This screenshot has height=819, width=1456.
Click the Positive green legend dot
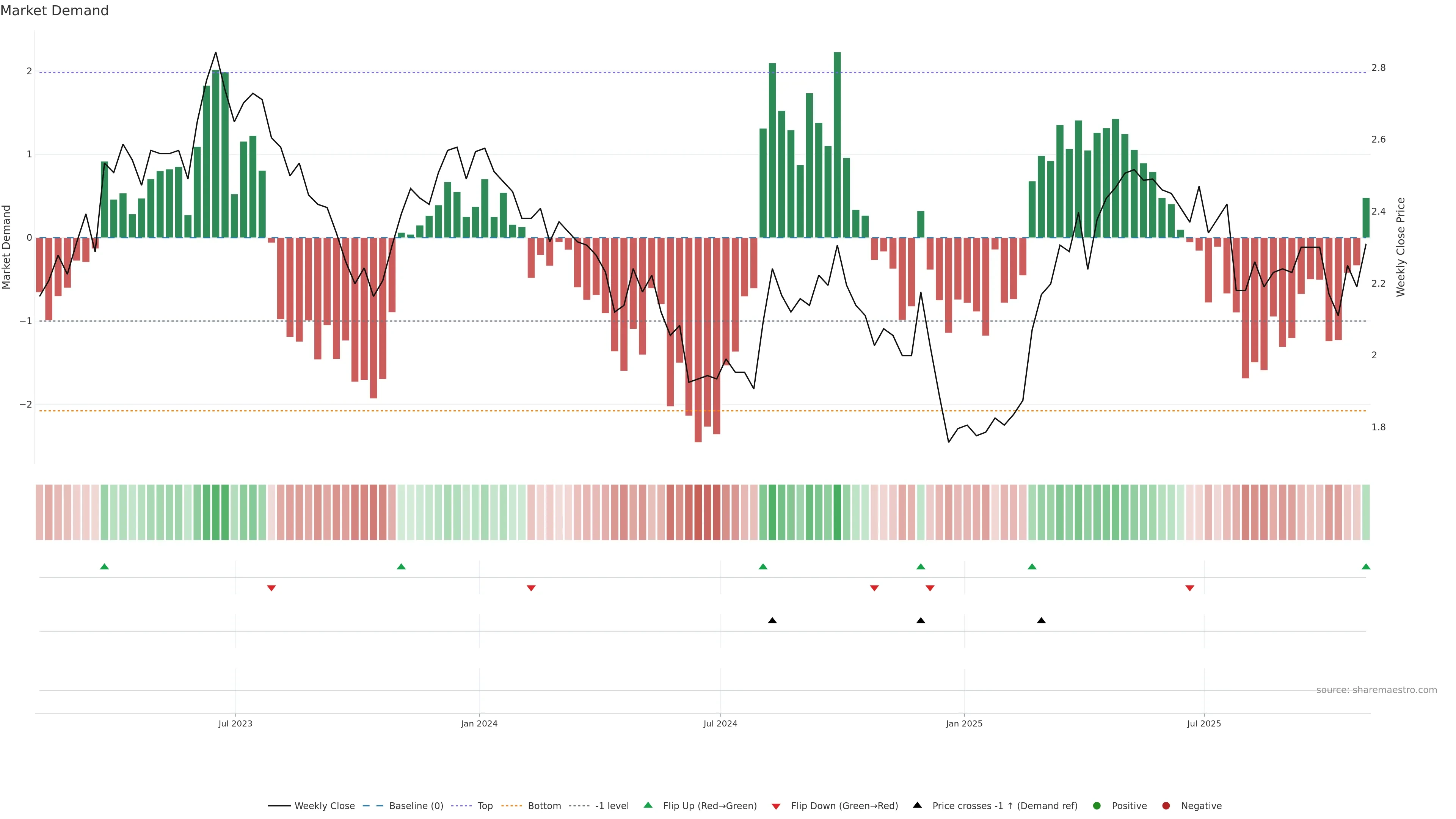point(1097,806)
